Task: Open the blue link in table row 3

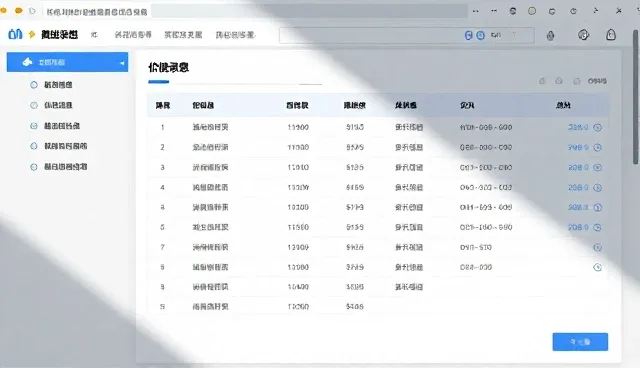Action: pos(578,167)
